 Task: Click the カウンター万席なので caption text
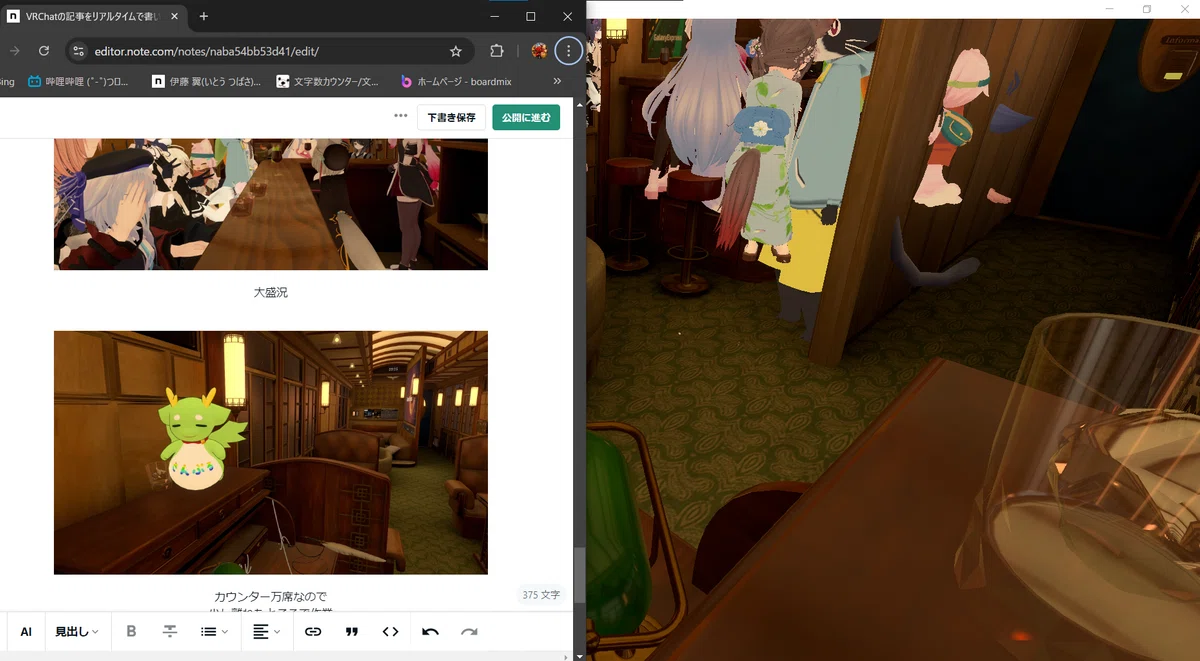(x=270, y=597)
